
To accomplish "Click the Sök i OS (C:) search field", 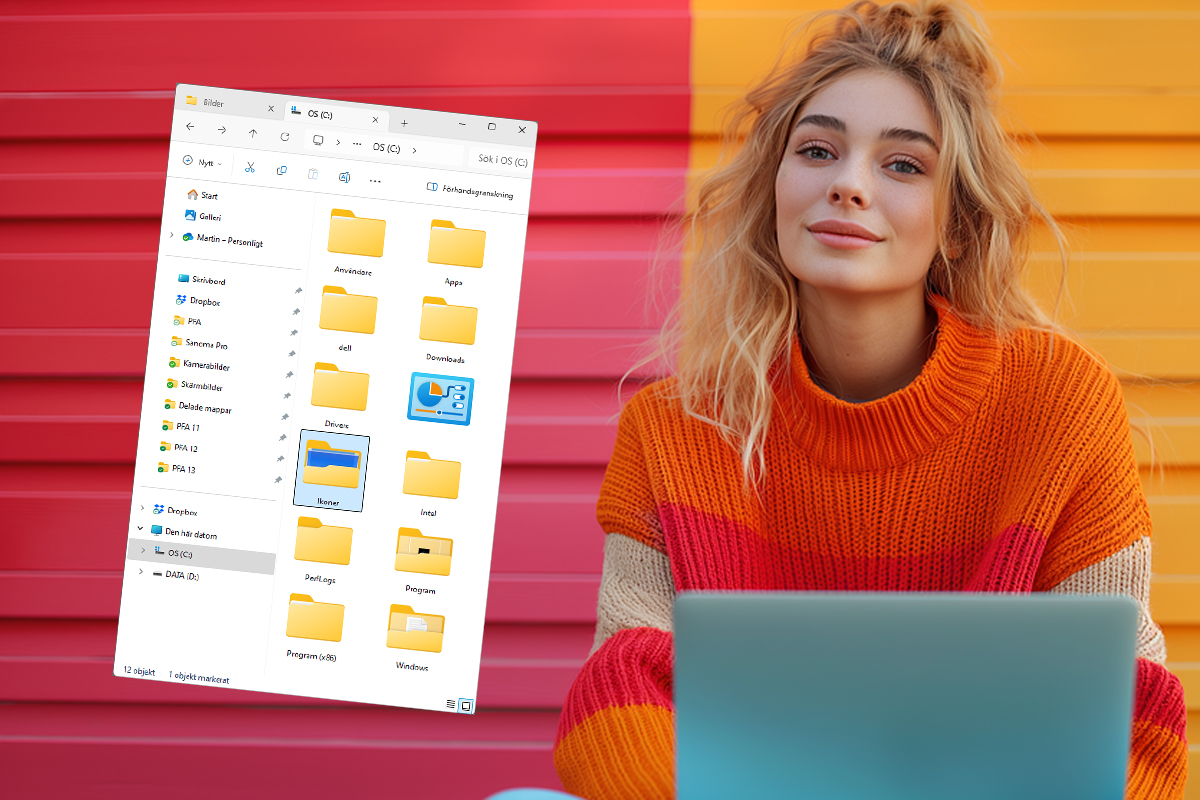I will point(502,159).
